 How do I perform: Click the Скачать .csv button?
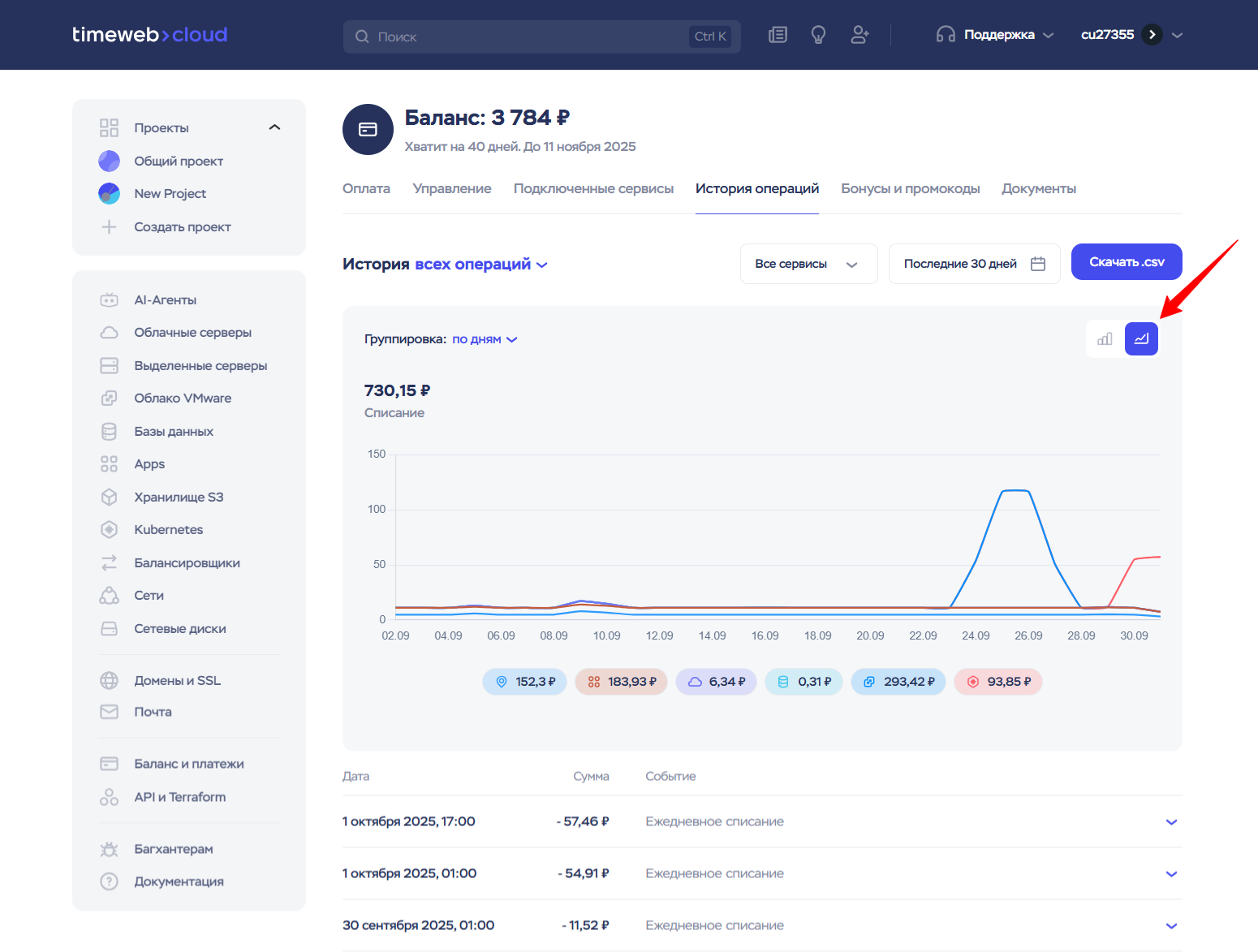(x=1126, y=262)
